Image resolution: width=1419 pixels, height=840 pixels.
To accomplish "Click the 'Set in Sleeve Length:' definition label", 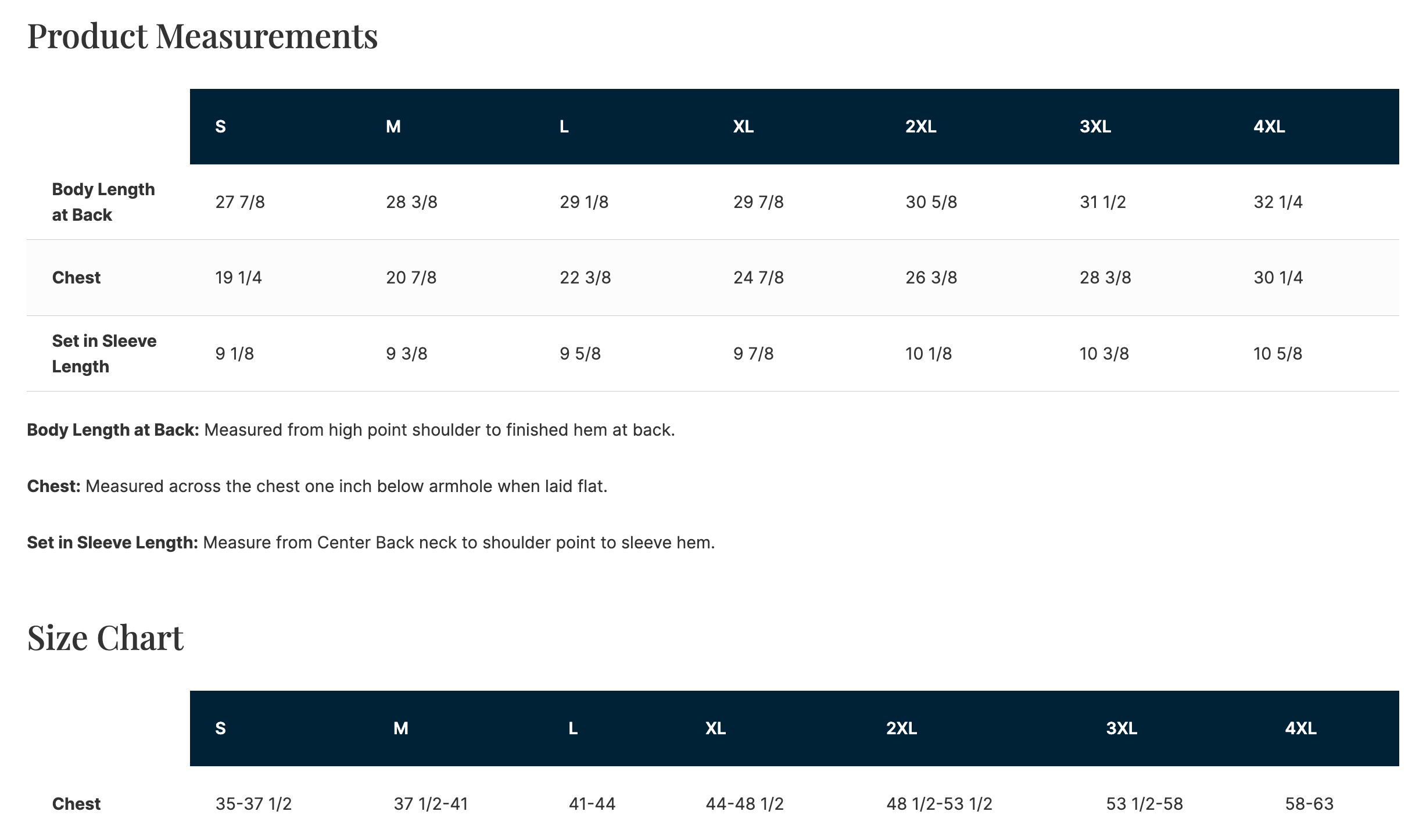I will click(112, 543).
